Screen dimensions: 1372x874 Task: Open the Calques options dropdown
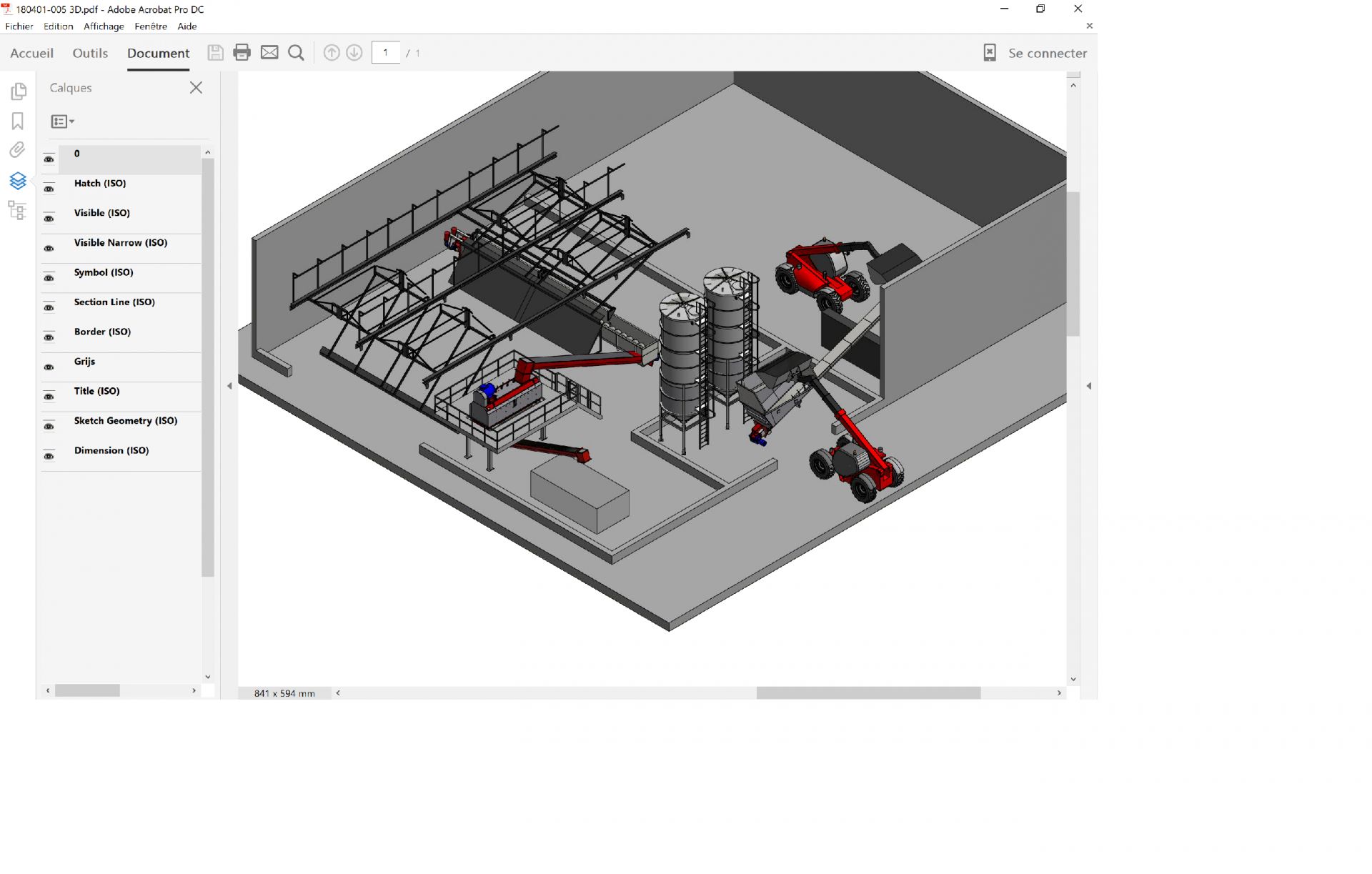63,121
